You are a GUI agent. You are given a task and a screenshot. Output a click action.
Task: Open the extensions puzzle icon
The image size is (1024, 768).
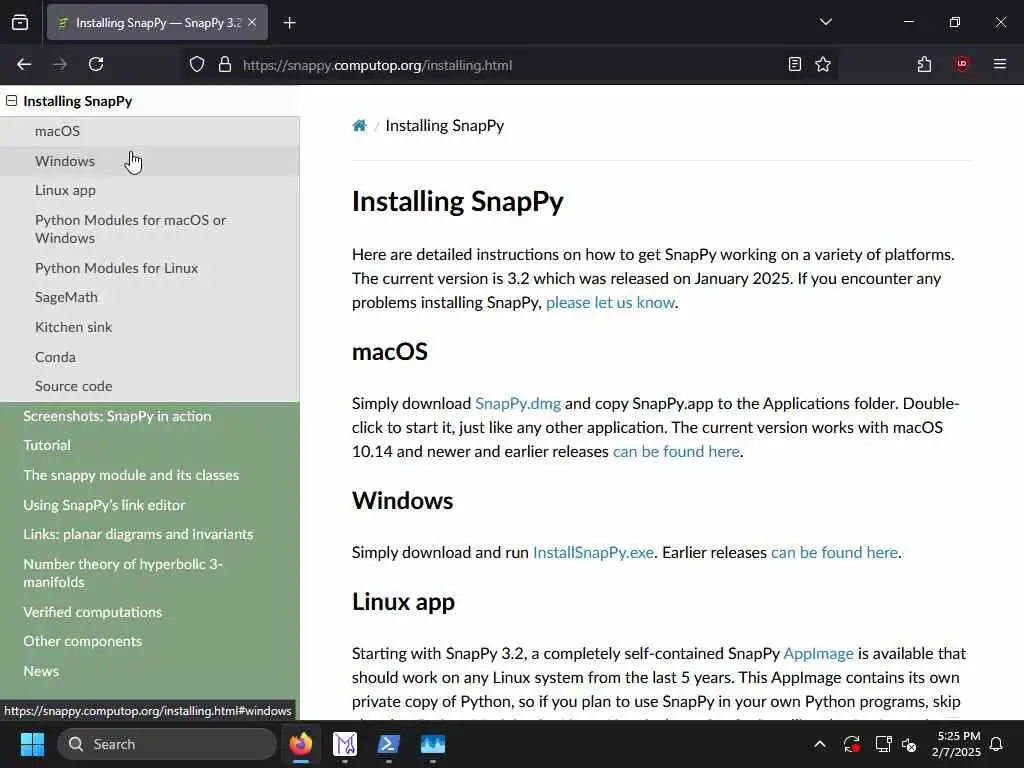pyautogui.click(x=924, y=64)
